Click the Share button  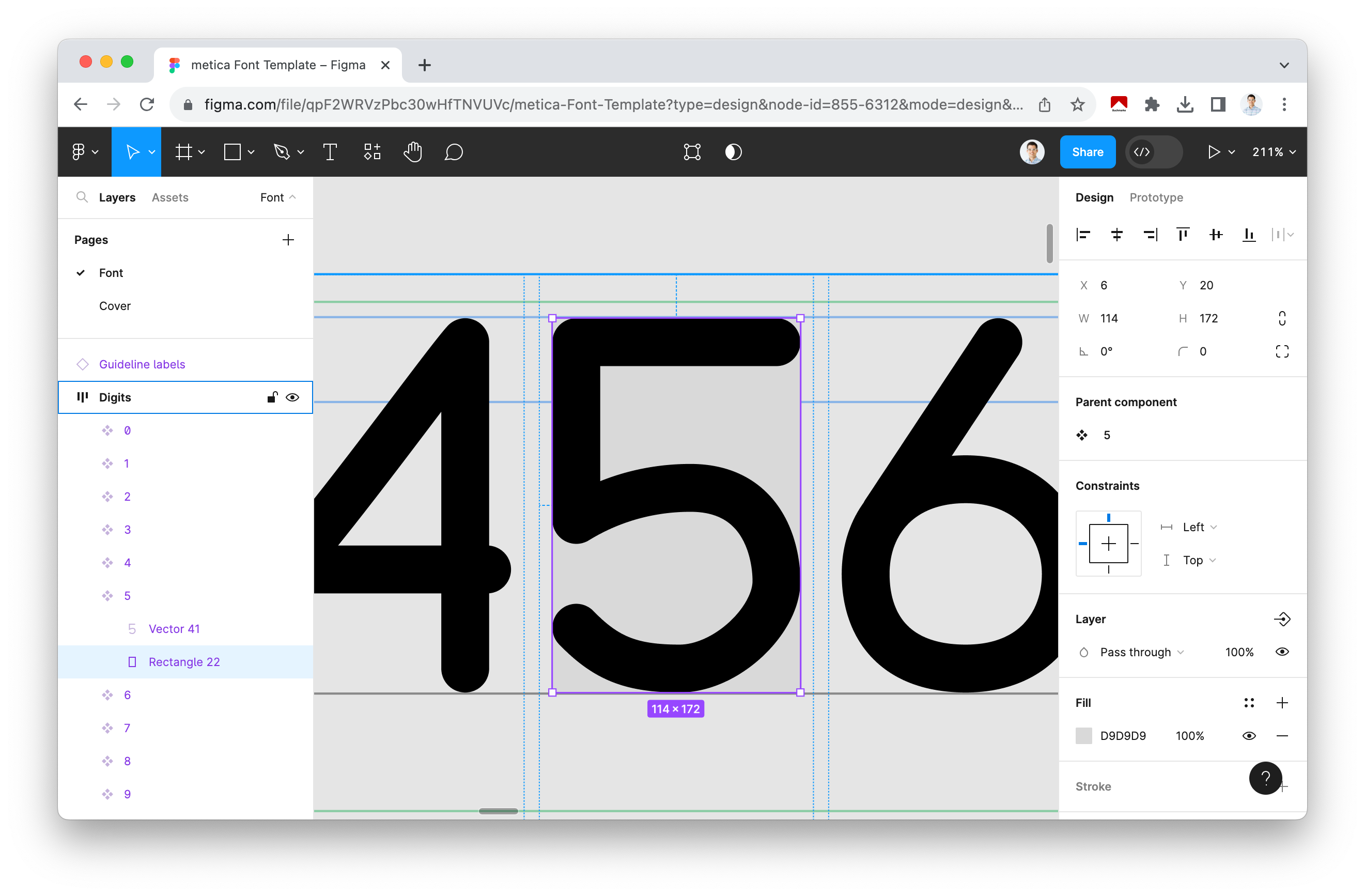click(x=1087, y=152)
